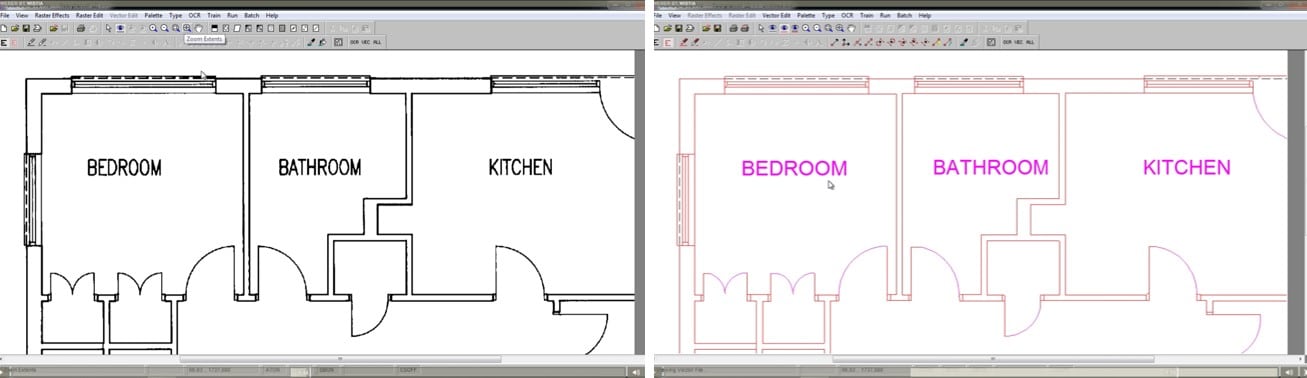This screenshot has height=378, width=1307.
Task: Click the first pencil icon in the left window's second toolbar
Action: tap(31, 42)
